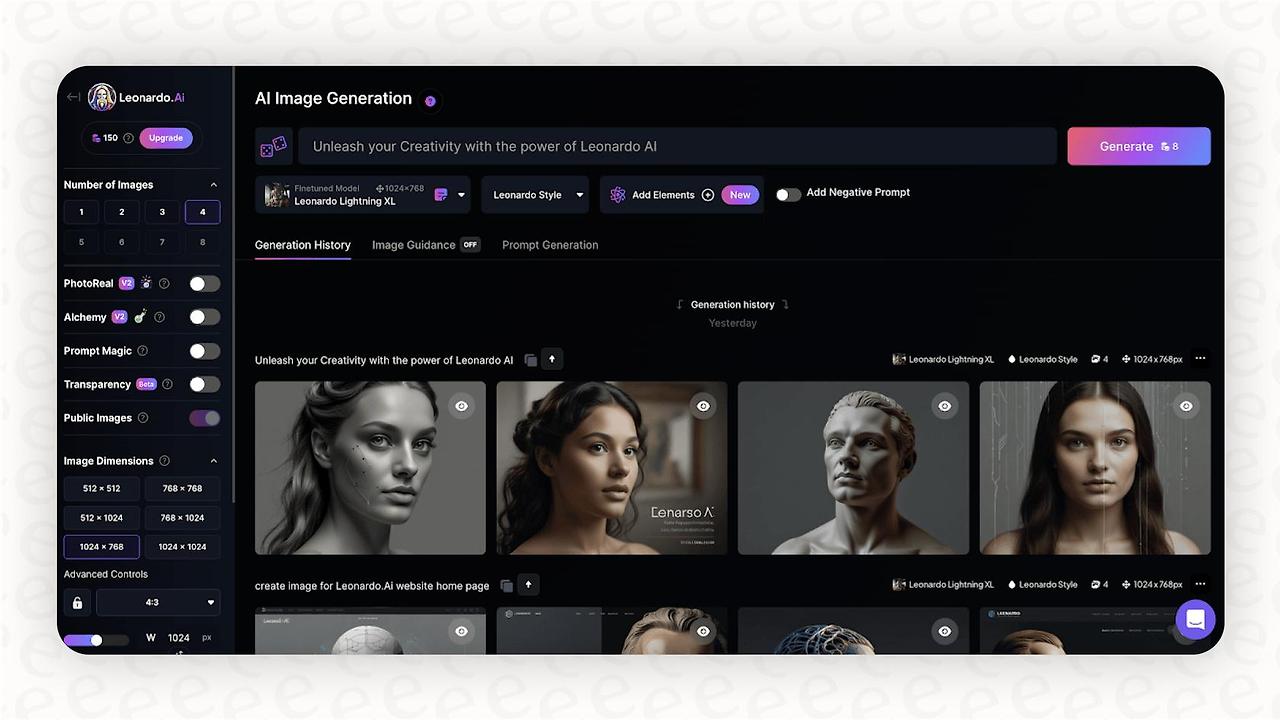
Task: Toggle visibility eye on grayscale woman image
Action: tap(461, 406)
